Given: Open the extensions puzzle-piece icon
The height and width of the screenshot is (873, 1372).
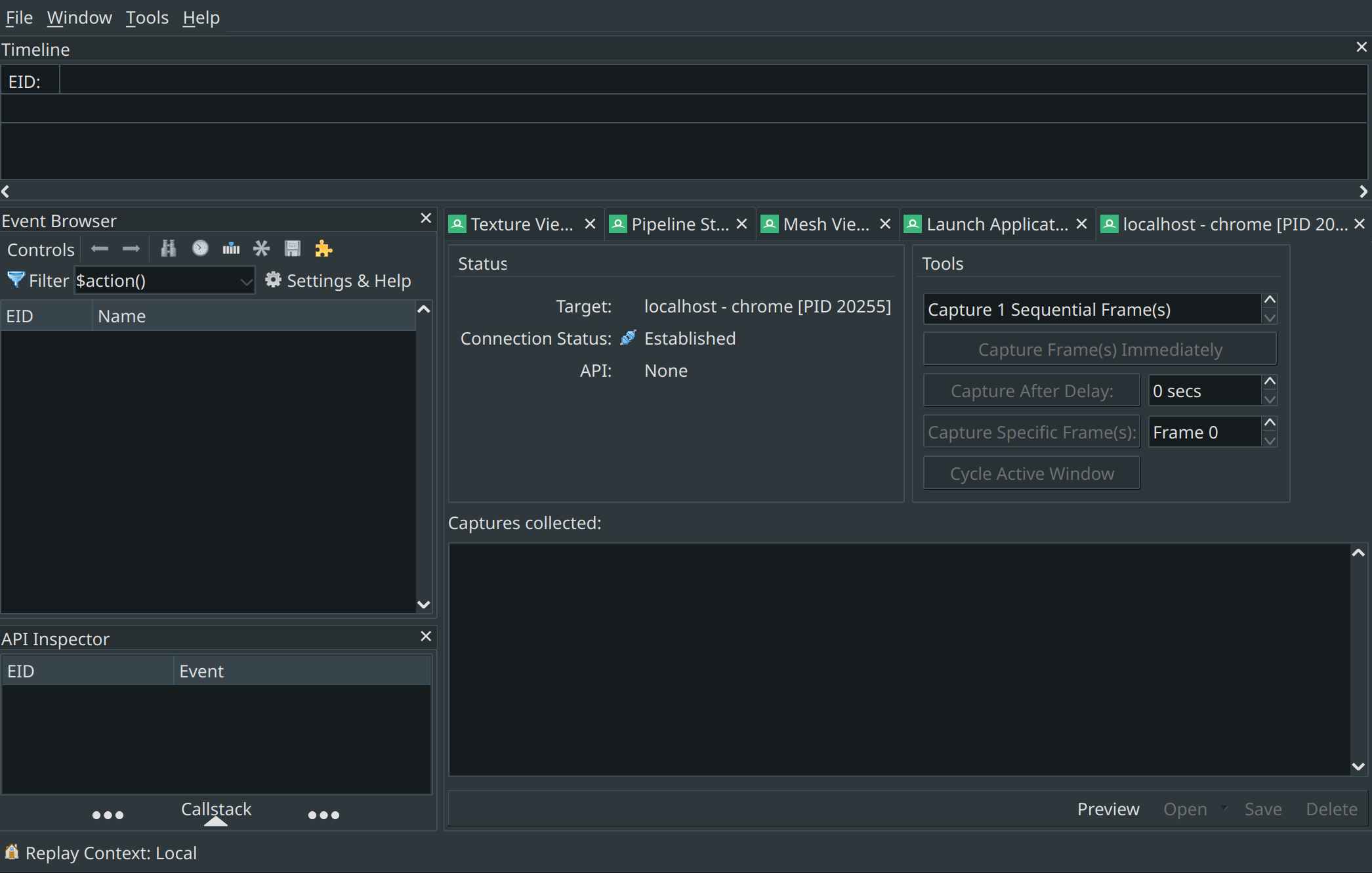Looking at the screenshot, I should [323, 248].
